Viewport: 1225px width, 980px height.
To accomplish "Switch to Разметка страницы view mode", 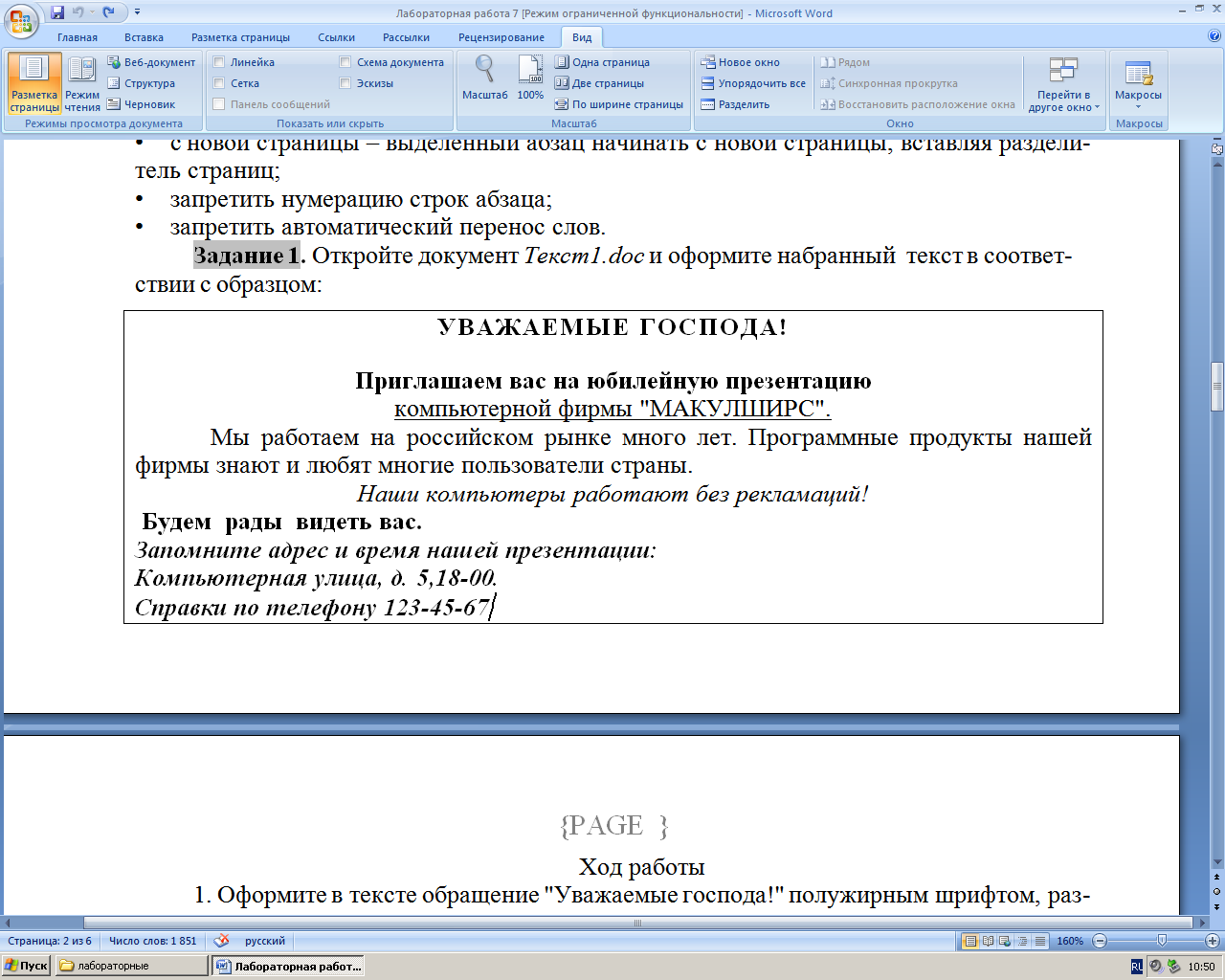I will pyautogui.click(x=34, y=84).
